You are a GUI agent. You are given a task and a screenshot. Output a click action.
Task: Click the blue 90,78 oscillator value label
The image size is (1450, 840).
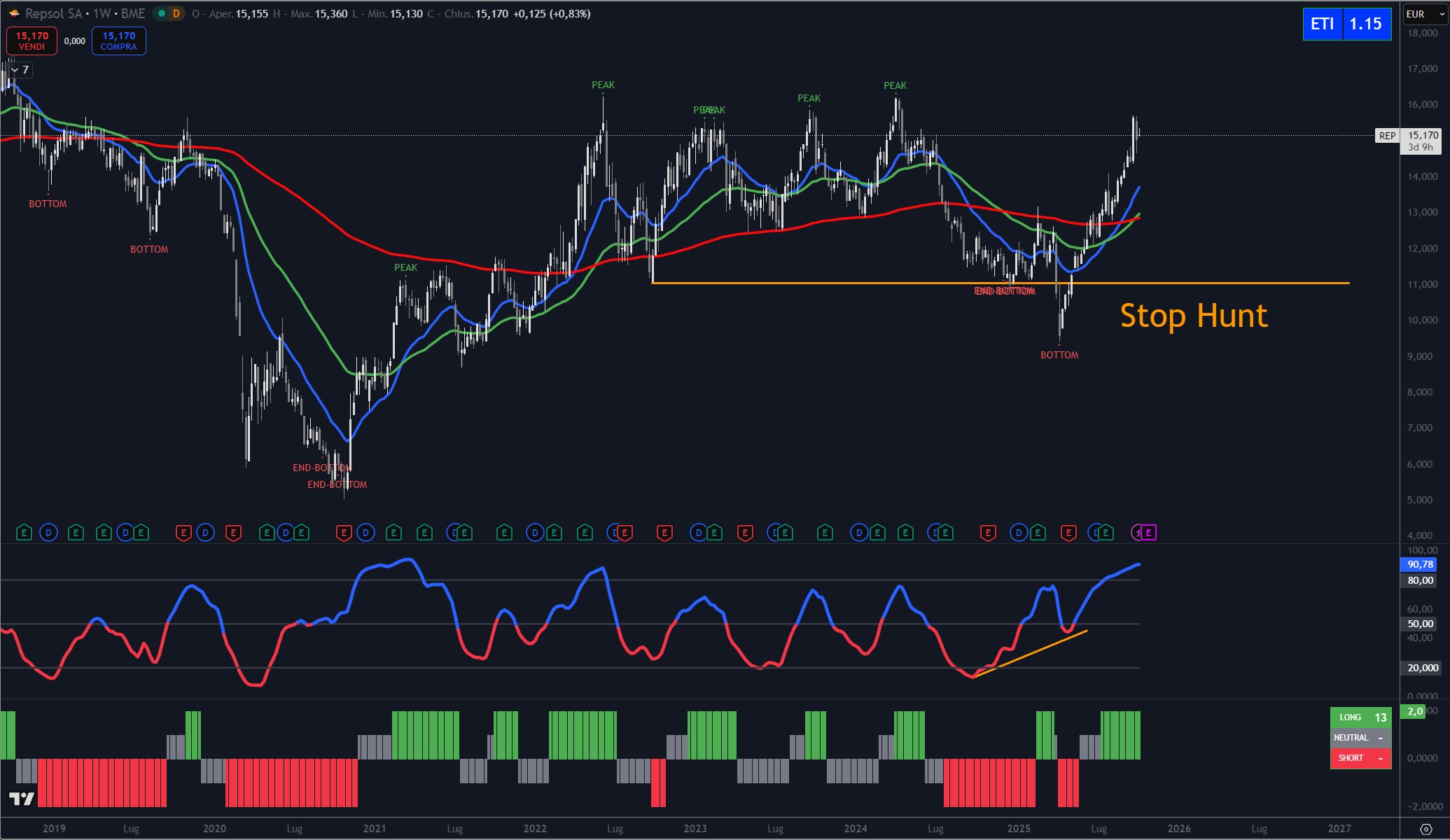tap(1419, 564)
